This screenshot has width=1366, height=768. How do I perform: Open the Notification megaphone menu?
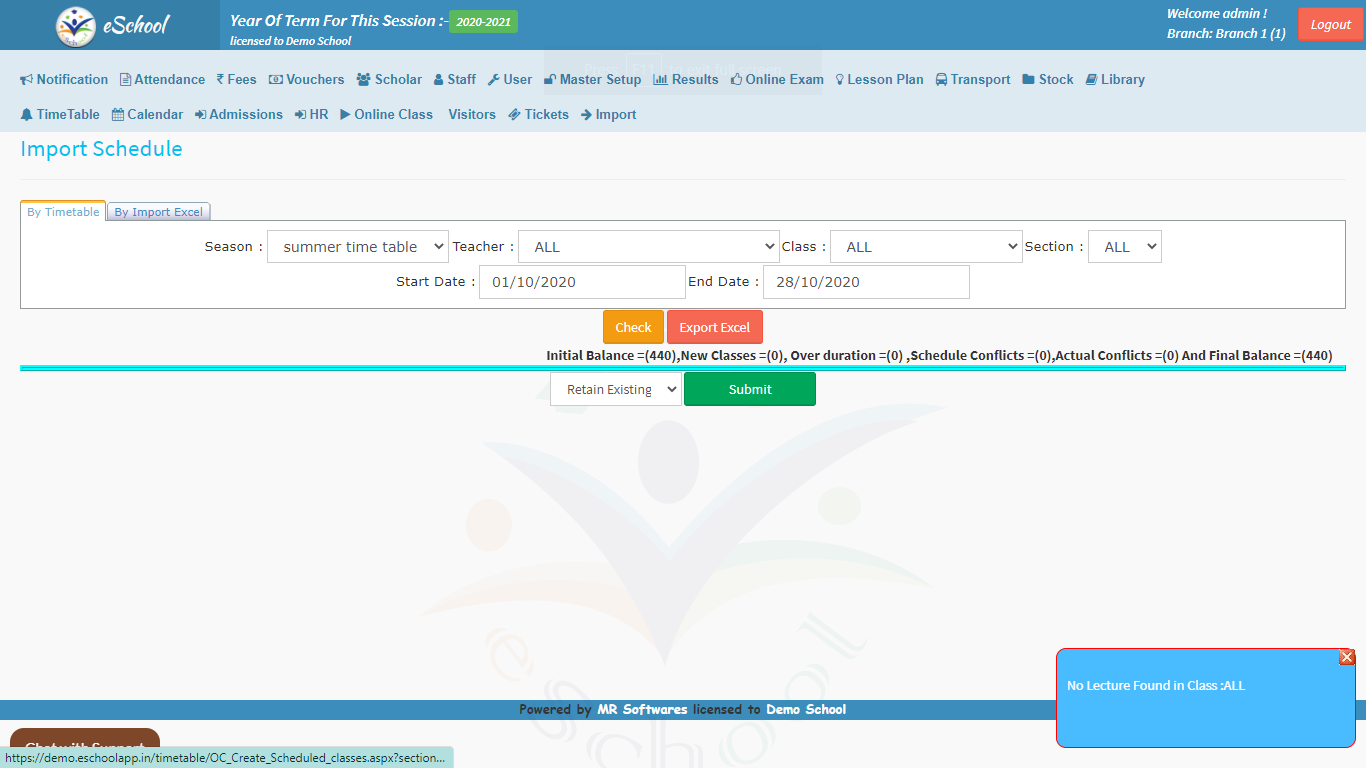tap(64, 80)
